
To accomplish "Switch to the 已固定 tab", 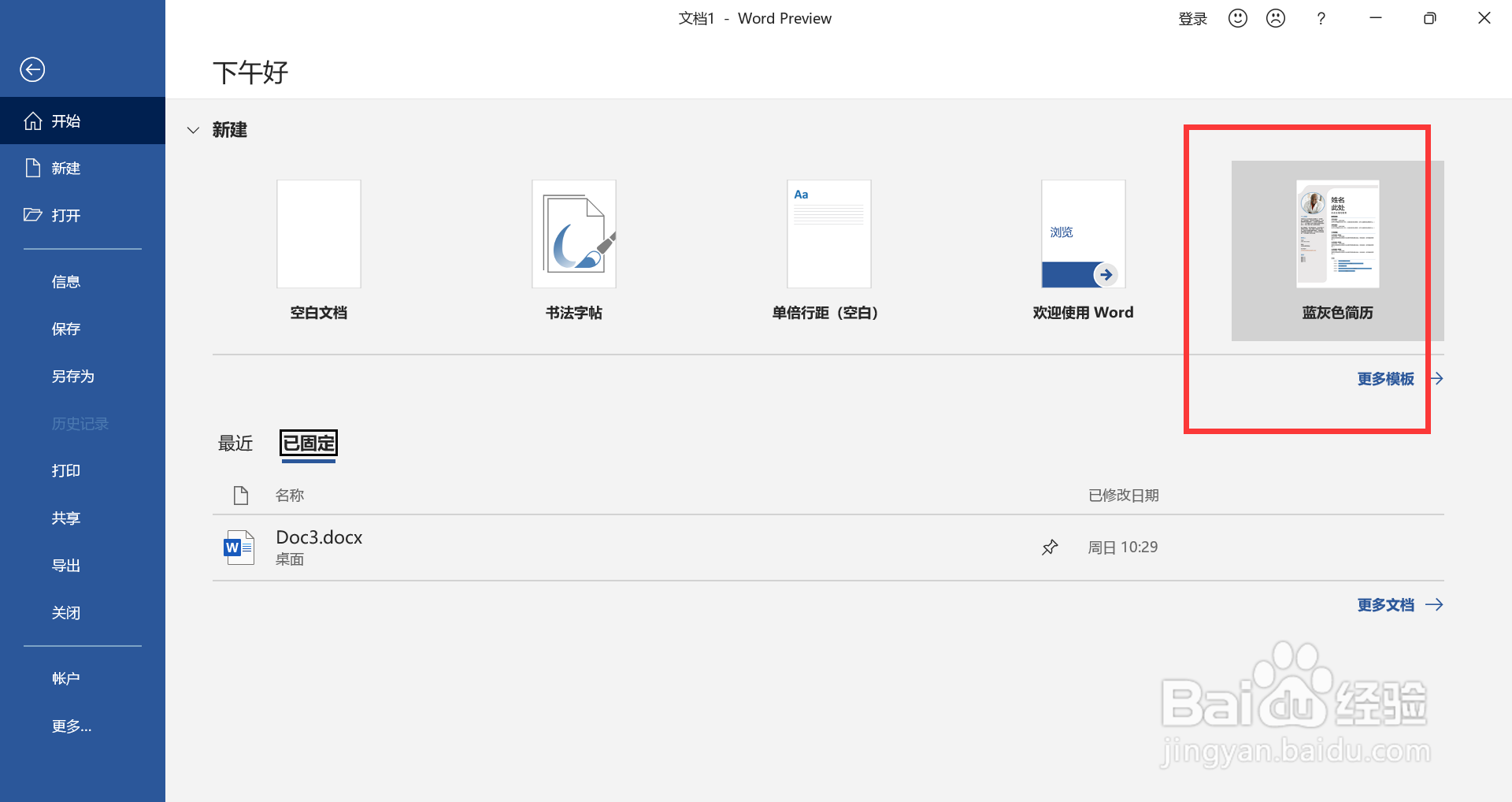I will point(309,444).
